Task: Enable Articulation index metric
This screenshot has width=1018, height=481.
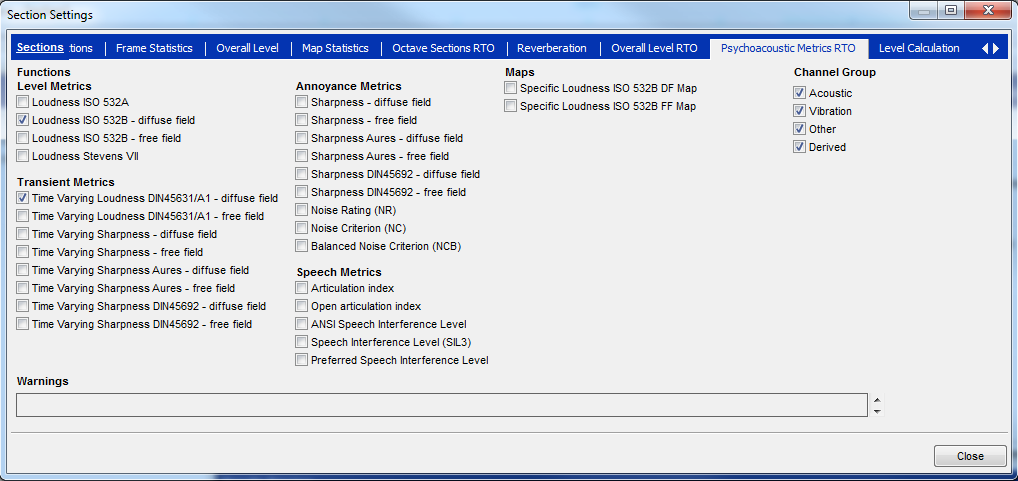Action: 302,288
